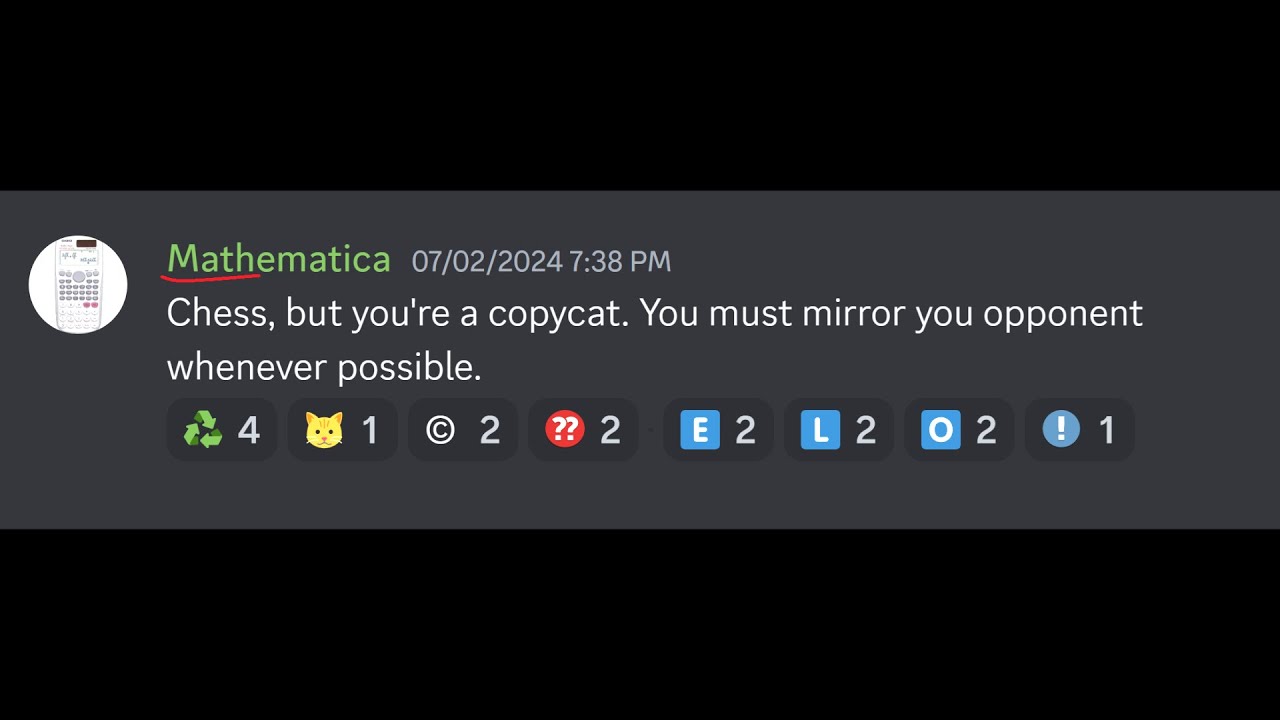This screenshot has width=1280, height=720.
Task: Click the copyright symbol reaction
Action: [463, 430]
